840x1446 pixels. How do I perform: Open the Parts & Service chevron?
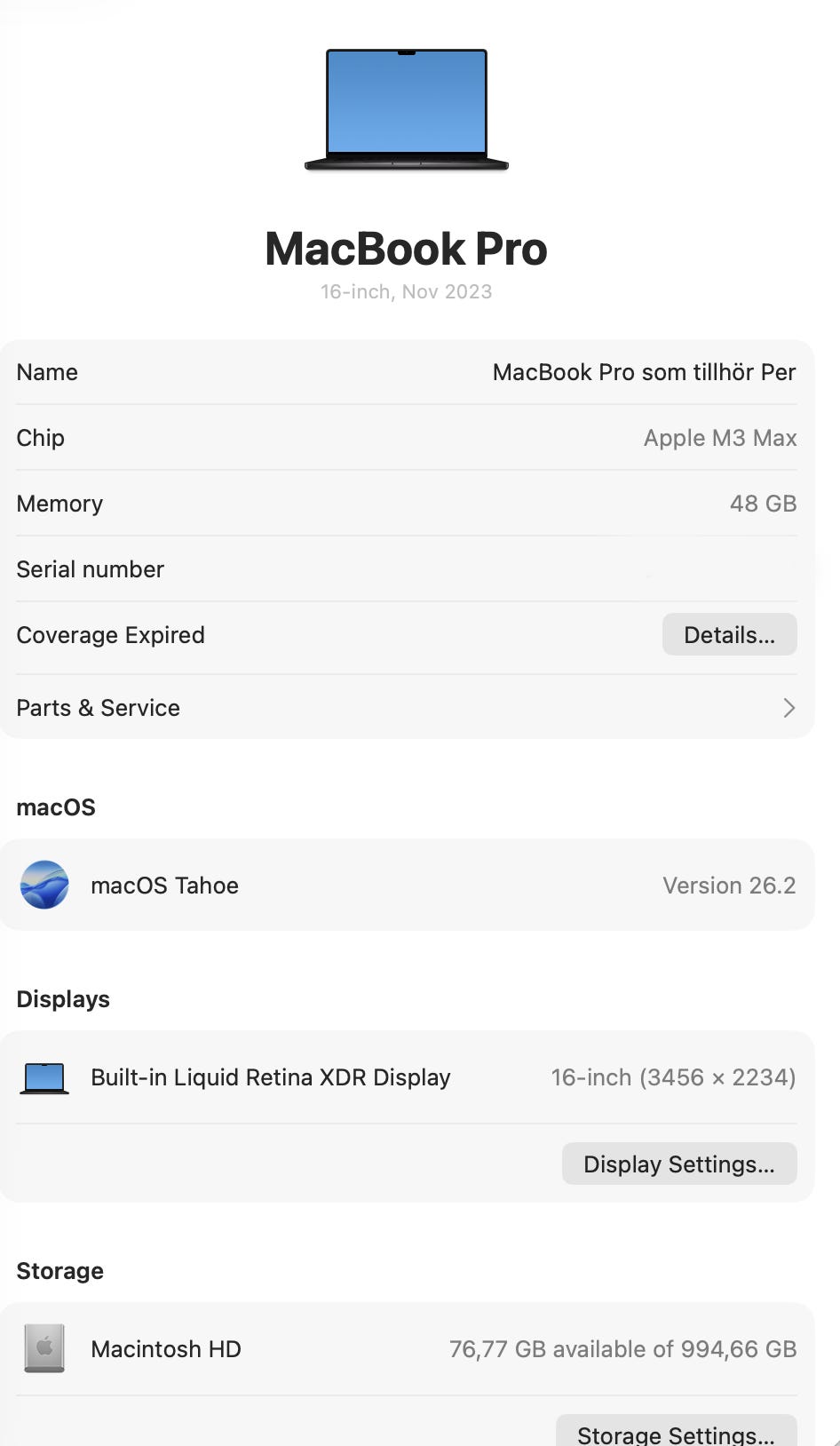[x=788, y=708]
